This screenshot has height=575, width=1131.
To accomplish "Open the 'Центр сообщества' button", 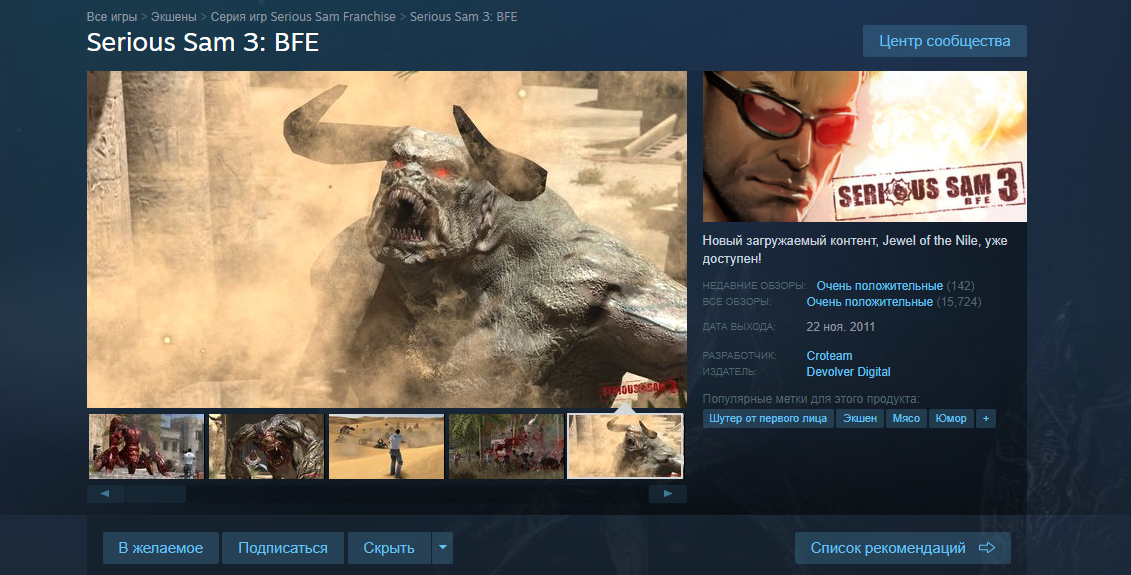I will pos(944,41).
